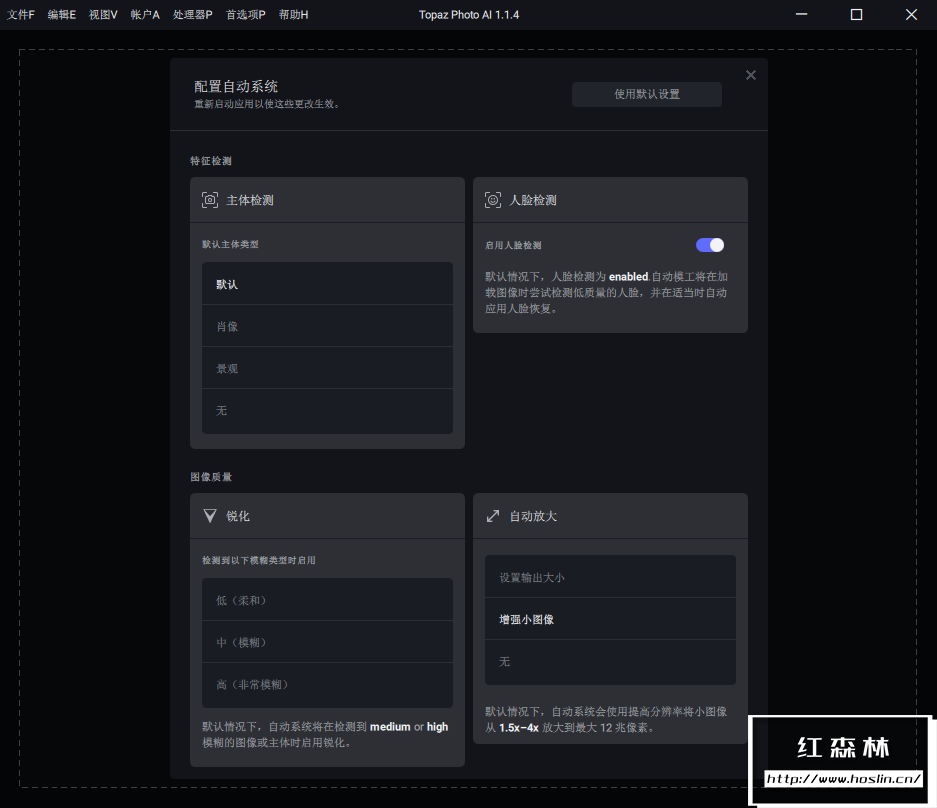Click the 启用人脸检测 label text
Screen dimensions: 937x808
513,246
